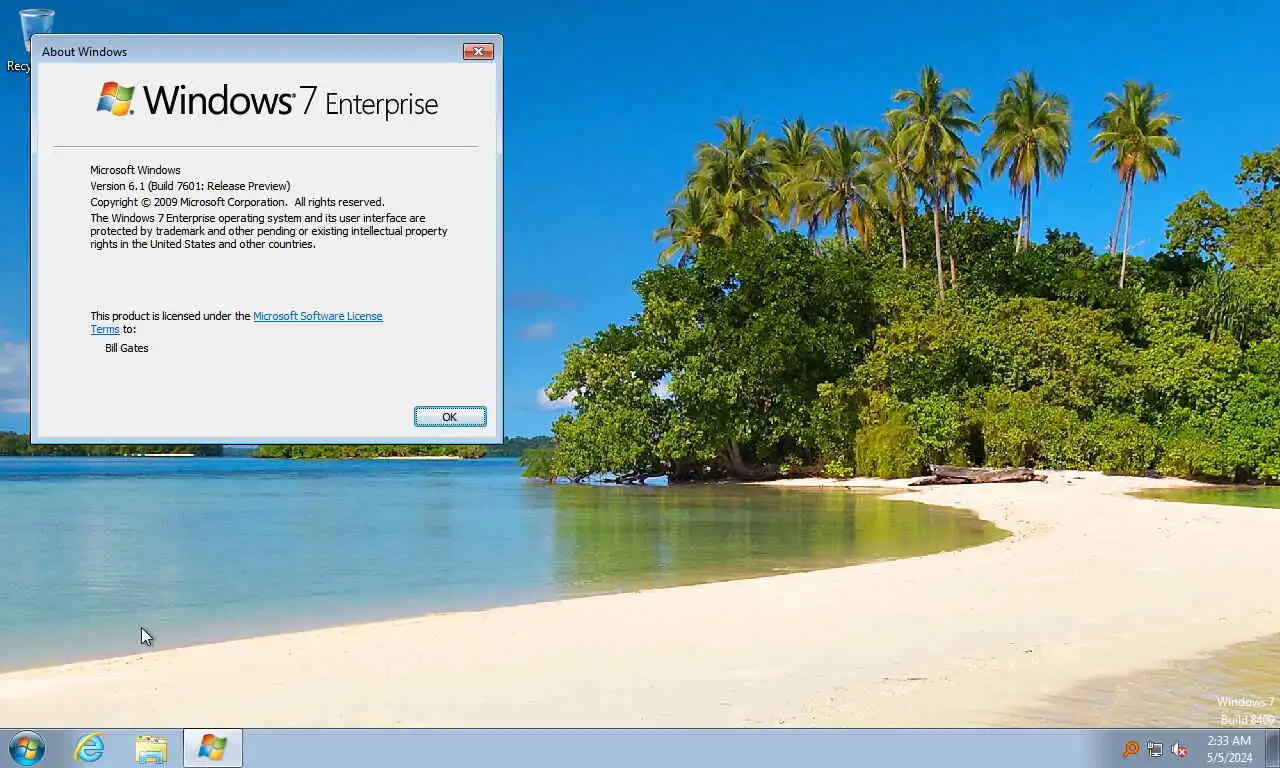Click the 'Windows 7 Enterprise' heading

(268, 100)
